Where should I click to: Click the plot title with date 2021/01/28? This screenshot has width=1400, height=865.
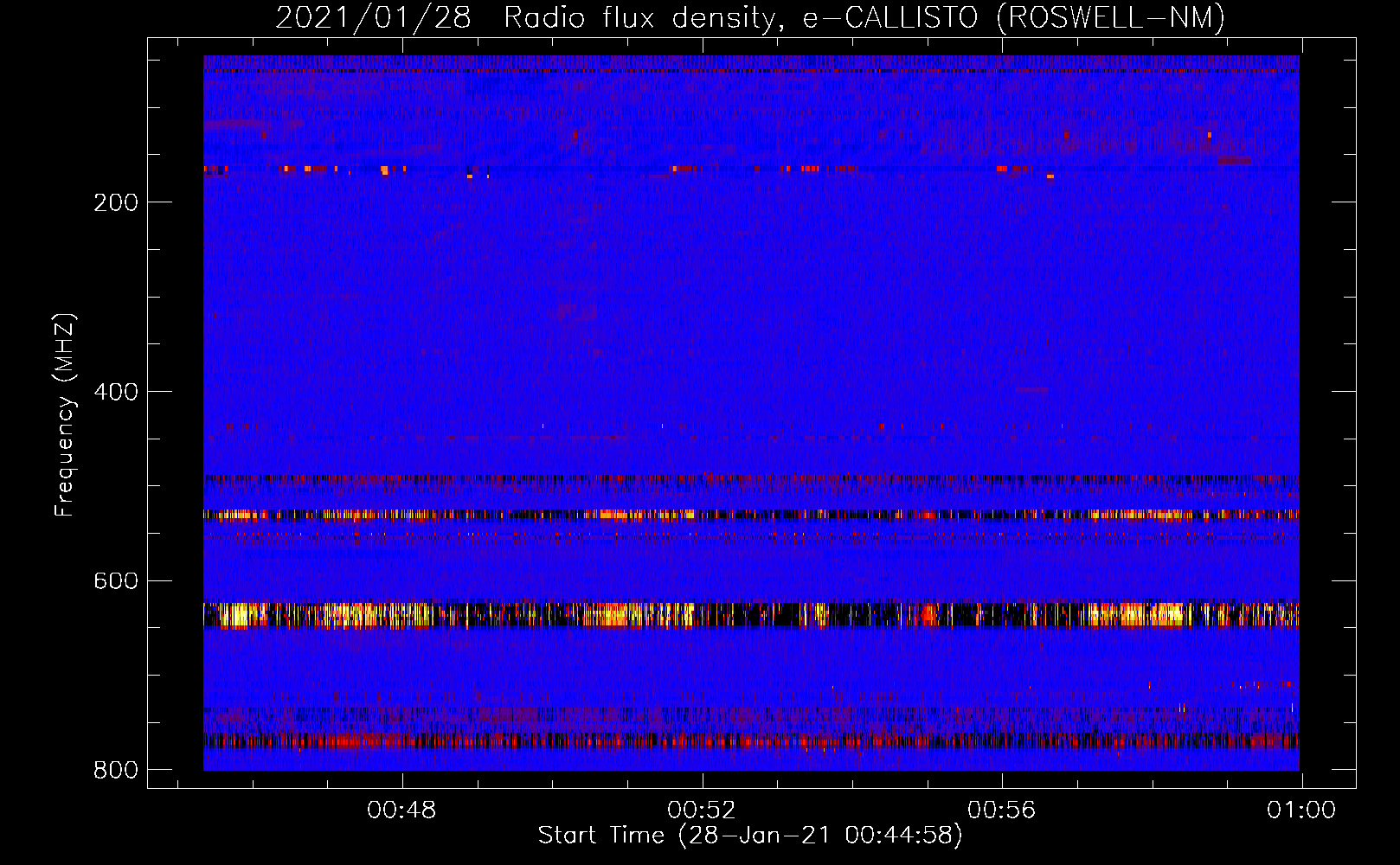tap(750, 17)
